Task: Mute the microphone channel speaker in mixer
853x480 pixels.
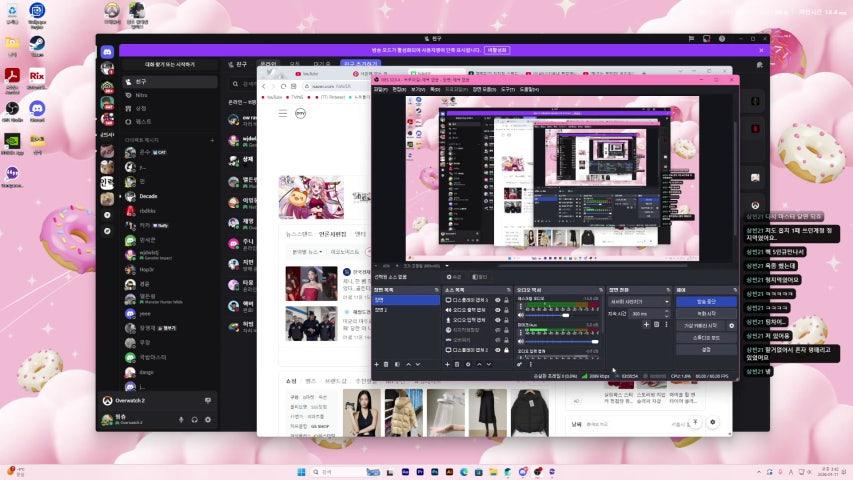Action: pyautogui.click(x=521, y=342)
